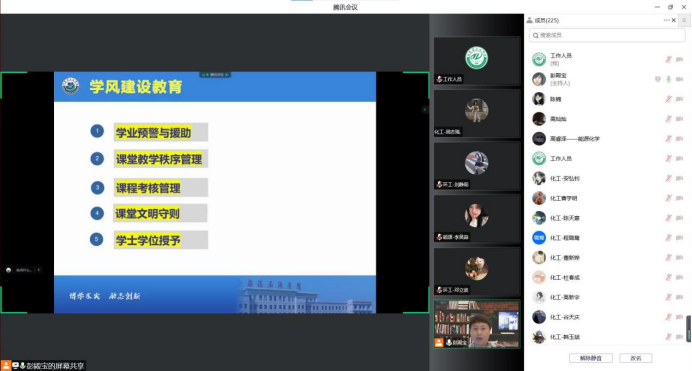The height and width of the screenshot is (371, 692).
Task: Click the host's screen sharing indicator icon
Action: [658, 79]
